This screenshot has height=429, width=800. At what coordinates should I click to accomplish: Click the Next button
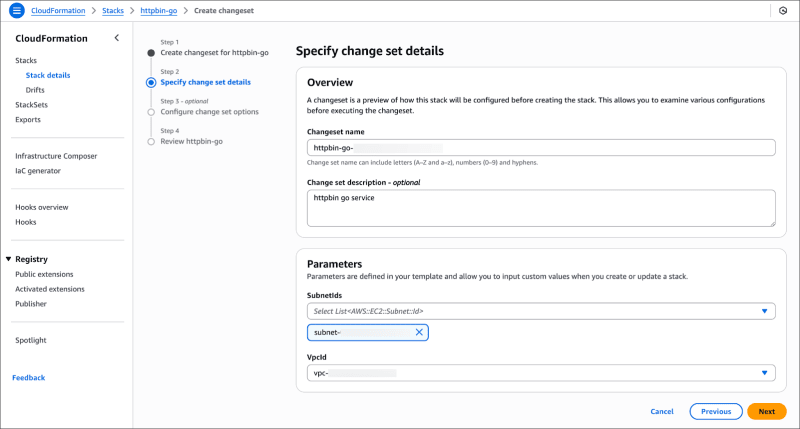point(766,411)
